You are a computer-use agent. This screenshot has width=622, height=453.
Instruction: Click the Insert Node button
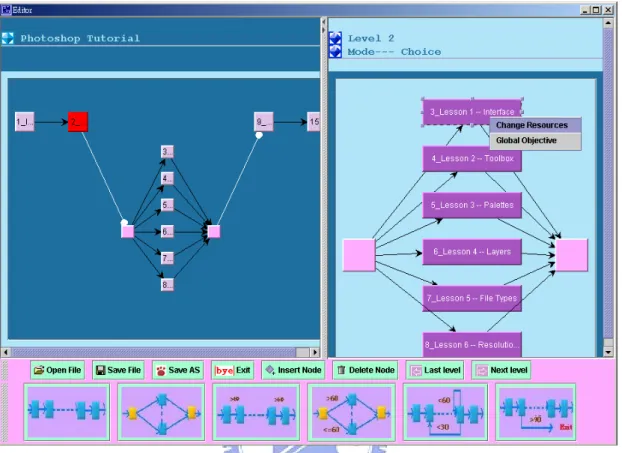293,370
